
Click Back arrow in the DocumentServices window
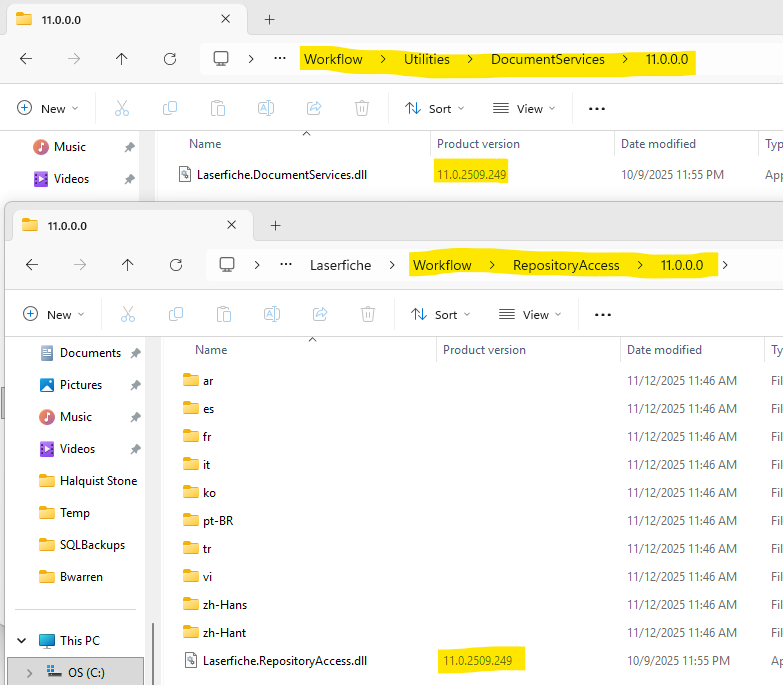[26, 59]
